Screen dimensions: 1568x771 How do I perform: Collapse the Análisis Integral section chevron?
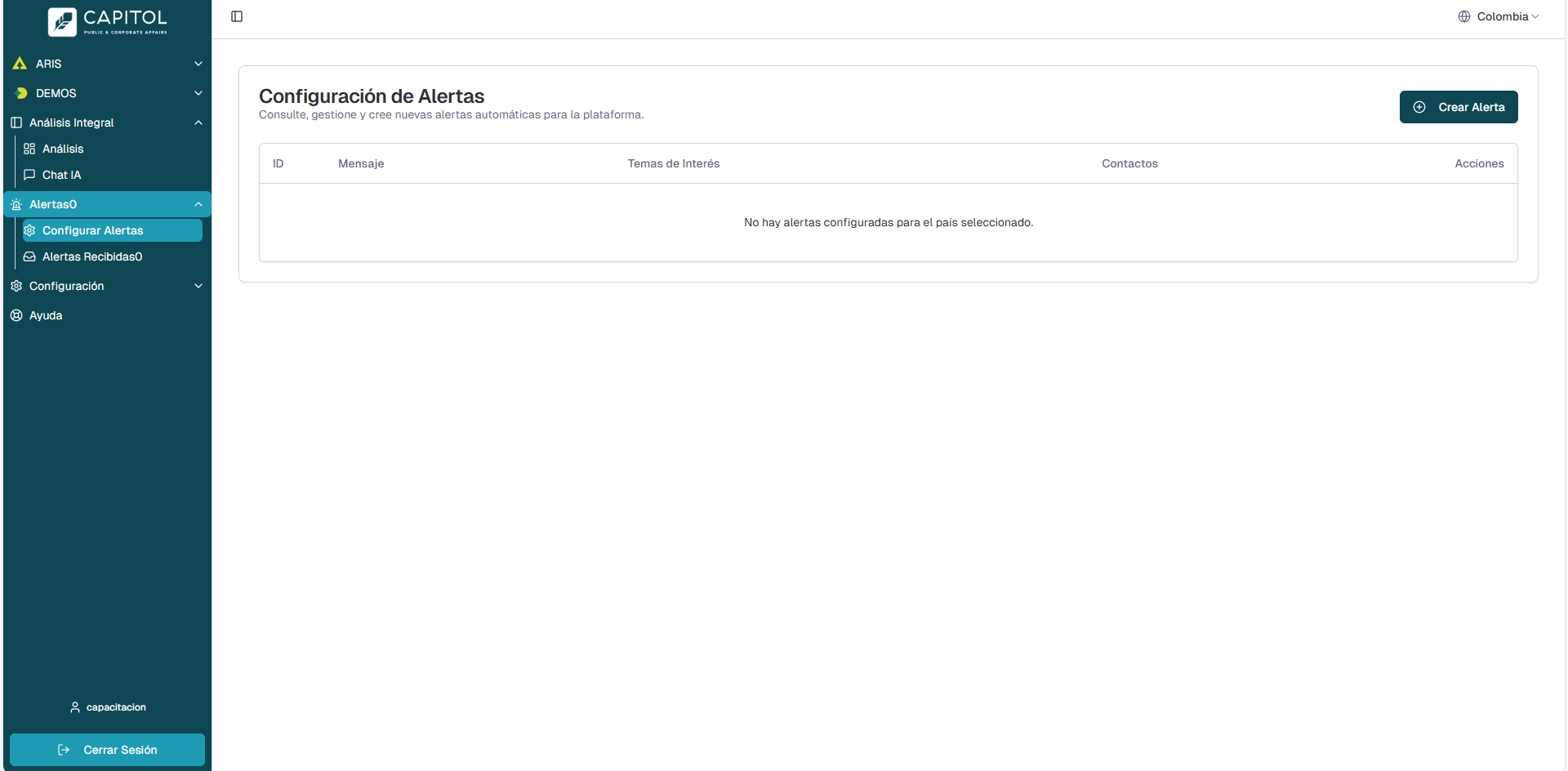pyautogui.click(x=198, y=123)
